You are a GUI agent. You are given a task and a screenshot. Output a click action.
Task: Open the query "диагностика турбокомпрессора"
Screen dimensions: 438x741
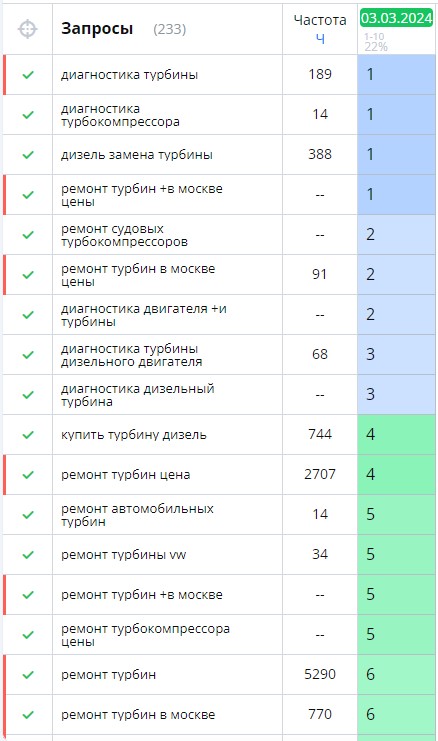(120, 115)
